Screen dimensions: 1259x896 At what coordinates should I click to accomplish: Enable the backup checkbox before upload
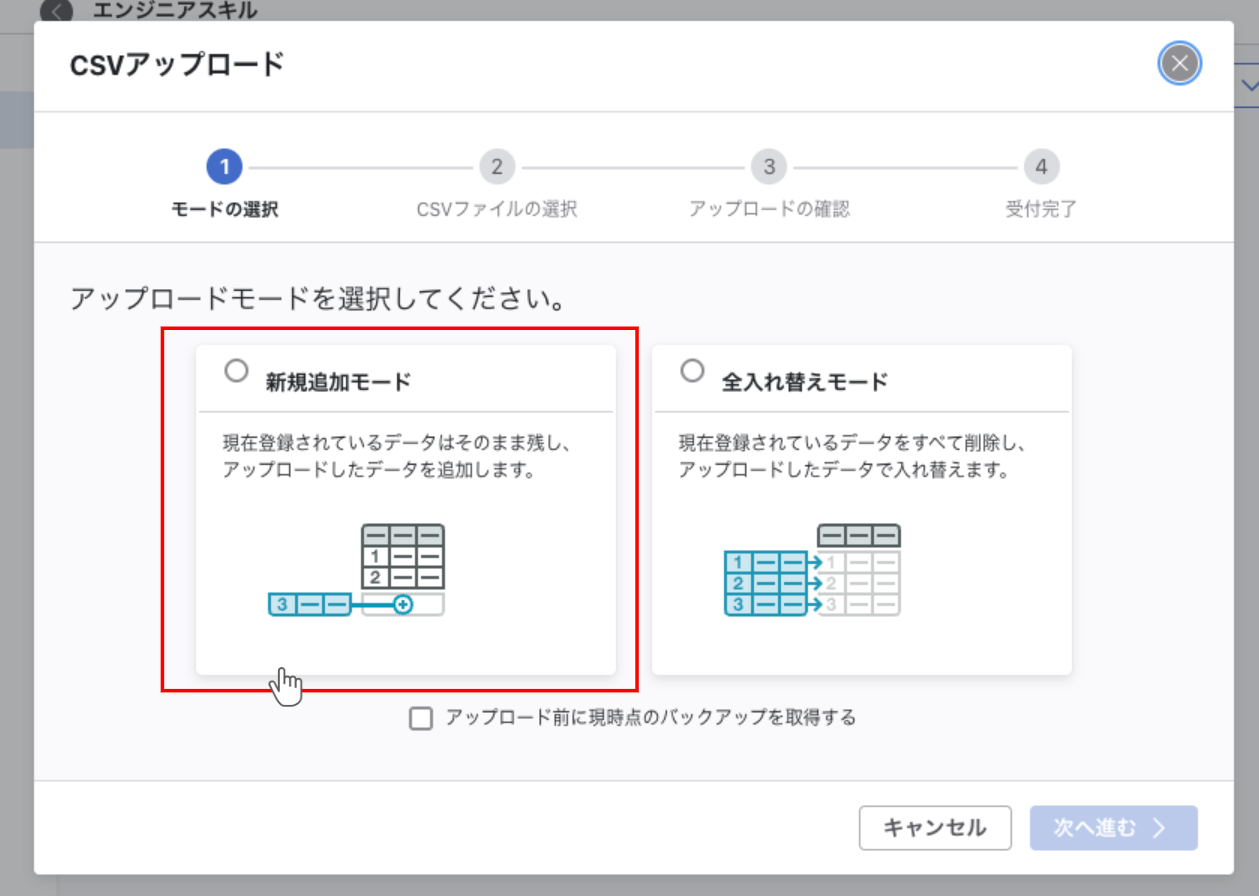(x=421, y=717)
